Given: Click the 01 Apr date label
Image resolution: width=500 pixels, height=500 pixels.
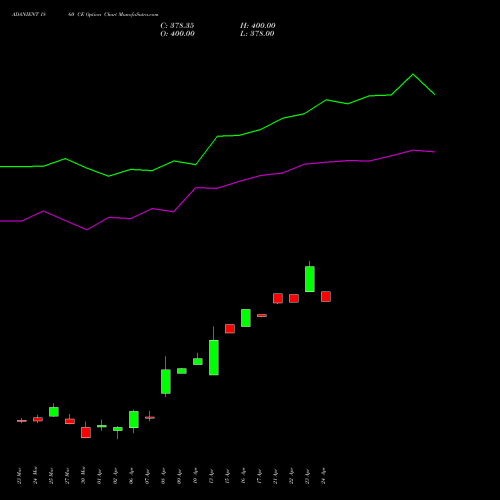Looking at the screenshot, I should click(x=99, y=476).
